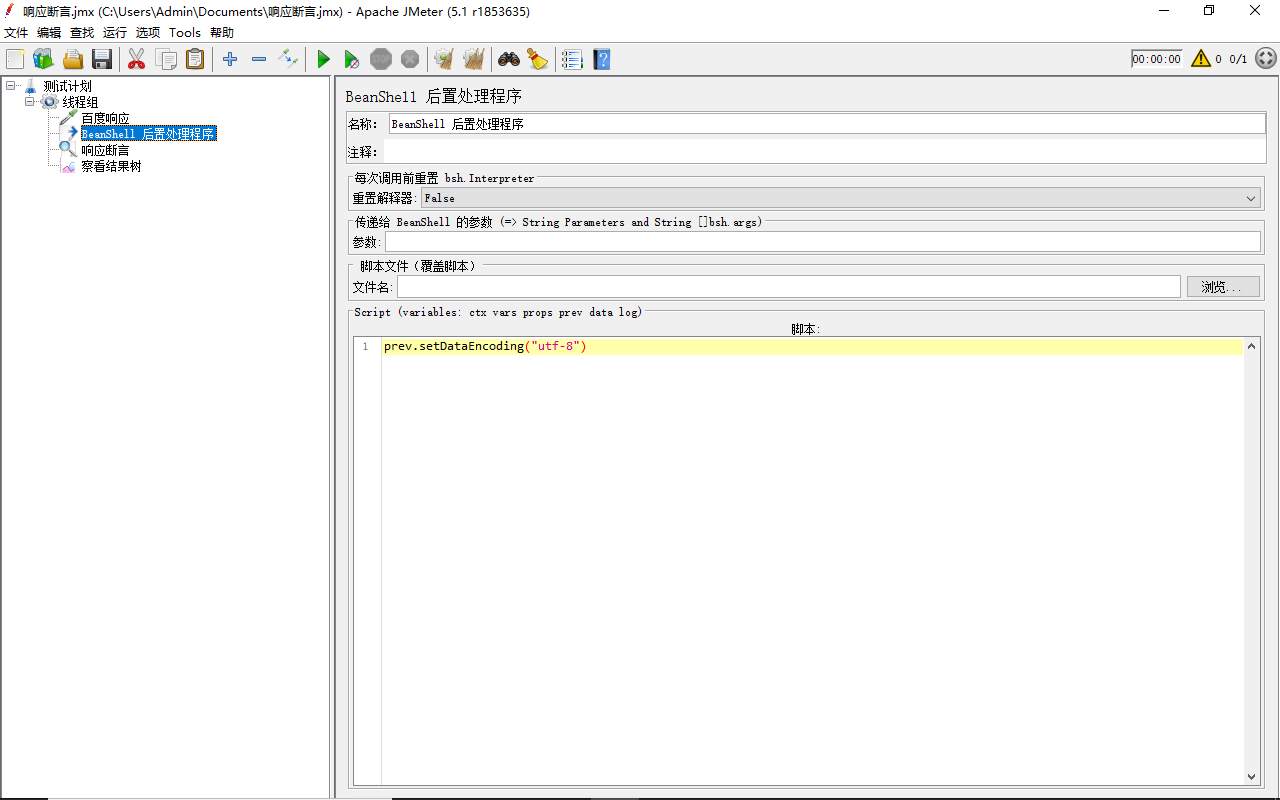Cut selected element with scissors icon
This screenshot has height=800, width=1280.
(137, 60)
